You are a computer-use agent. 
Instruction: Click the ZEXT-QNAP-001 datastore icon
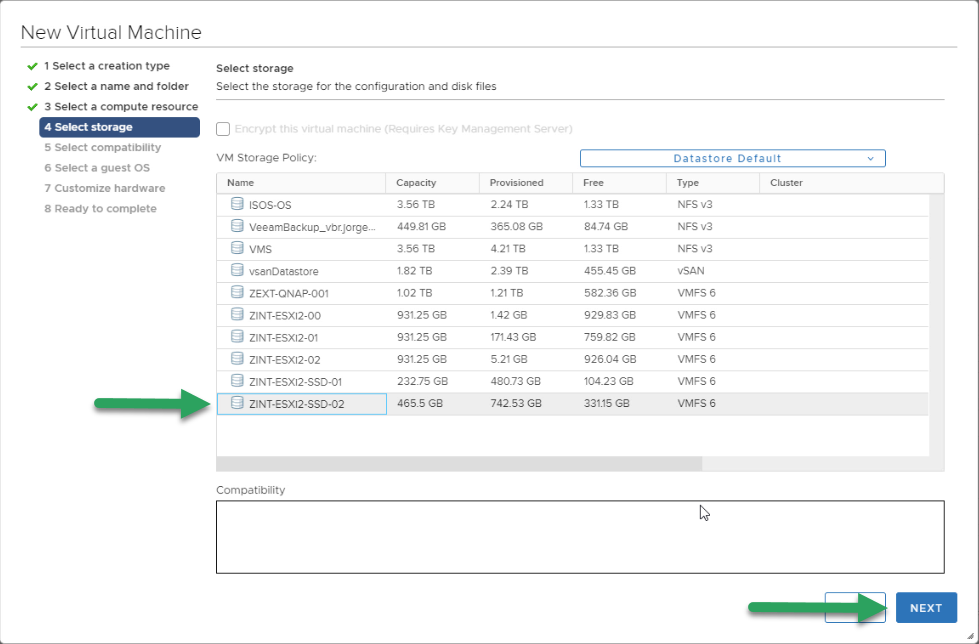(237, 292)
